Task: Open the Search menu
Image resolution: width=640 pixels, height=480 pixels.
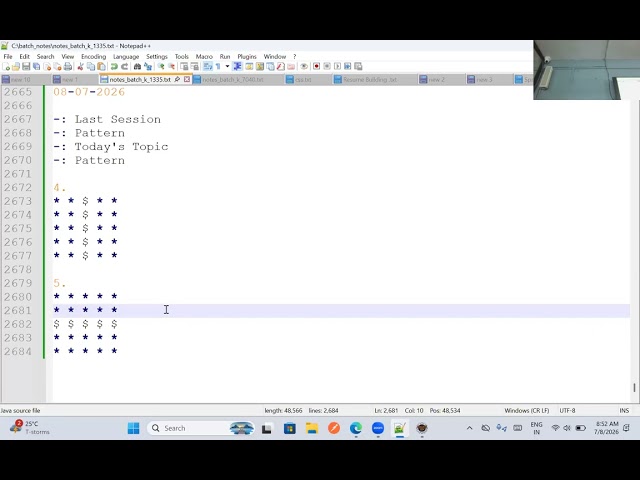Action: [x=45, y=56]
